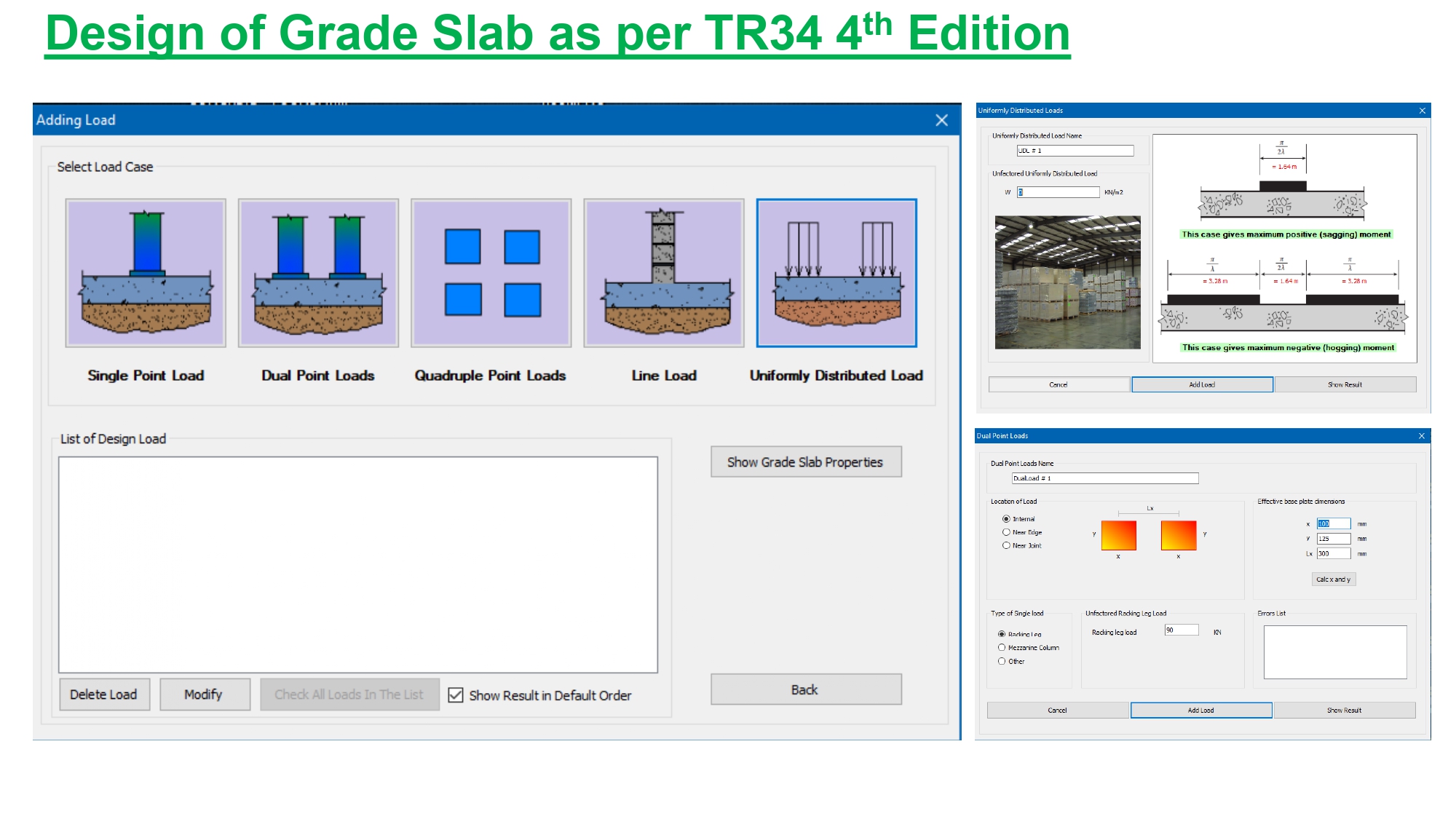Click the sagging moment slab diagram
This screenshot has height=819, width=1456.
1283,200
